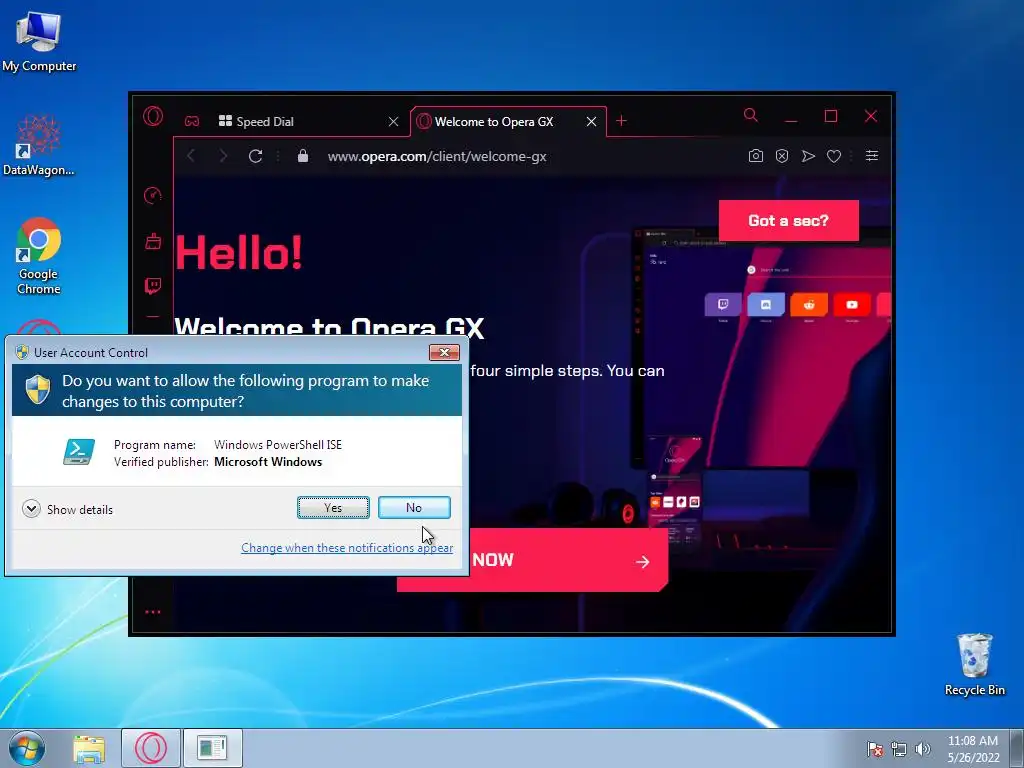Close the User Account Control dialog
This screenshot has height=768, width=1024.
click(444, 353)
